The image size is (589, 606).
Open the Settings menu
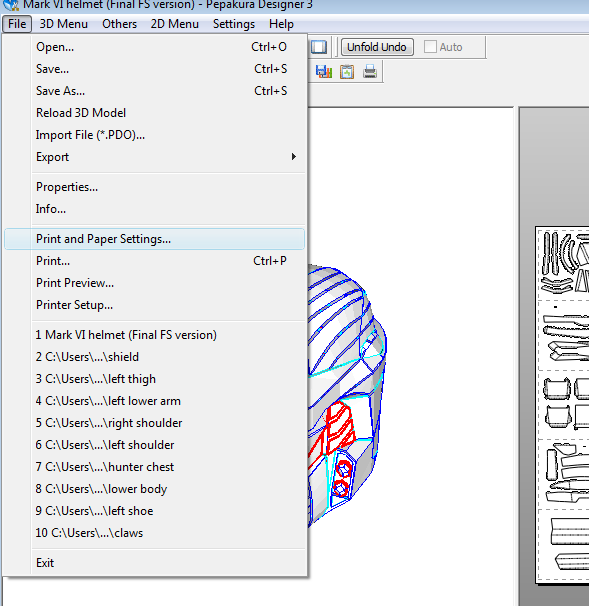(234, 24)
